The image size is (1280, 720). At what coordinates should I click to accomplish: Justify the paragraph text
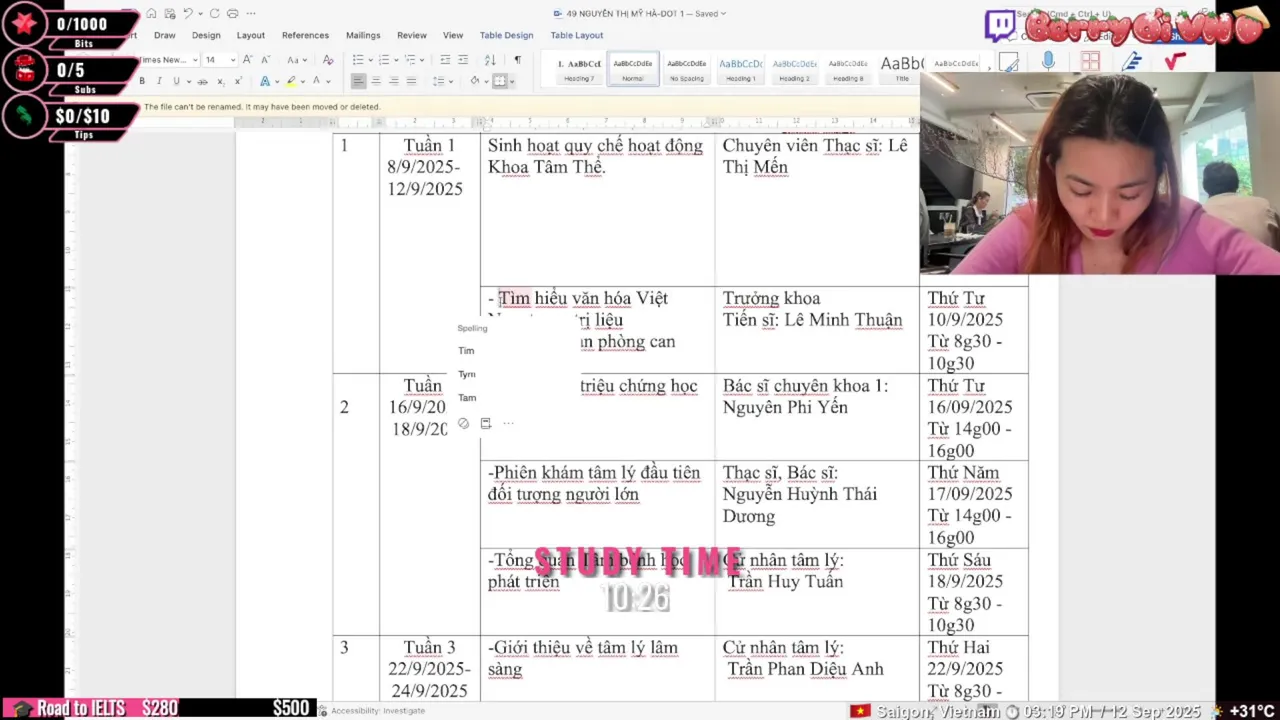[410, 81]
